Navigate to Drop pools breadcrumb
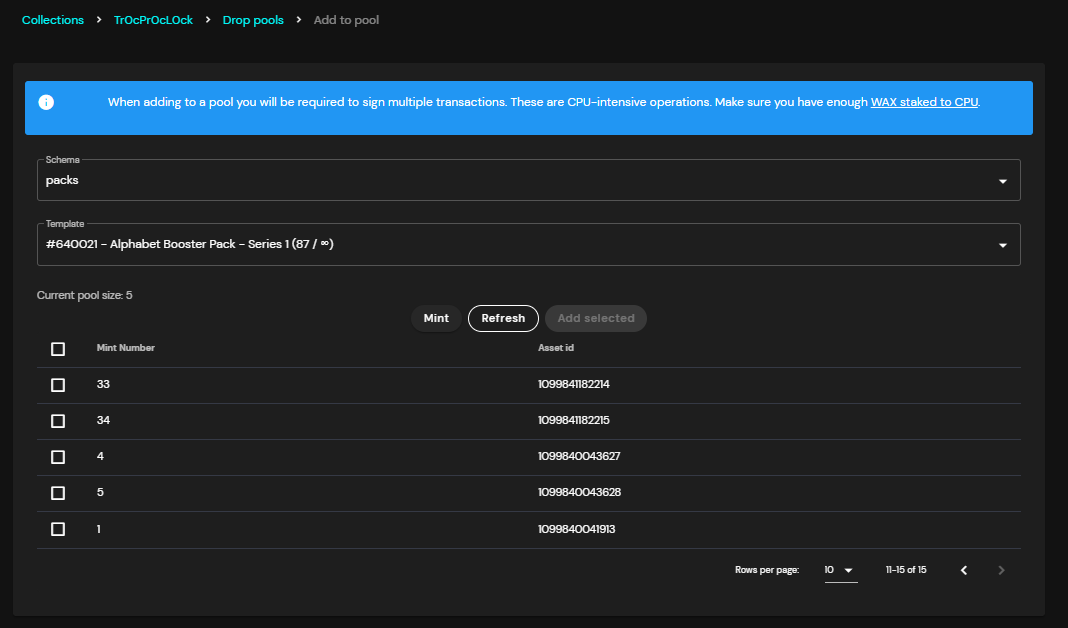The image size is (1068, 628). 253,20
